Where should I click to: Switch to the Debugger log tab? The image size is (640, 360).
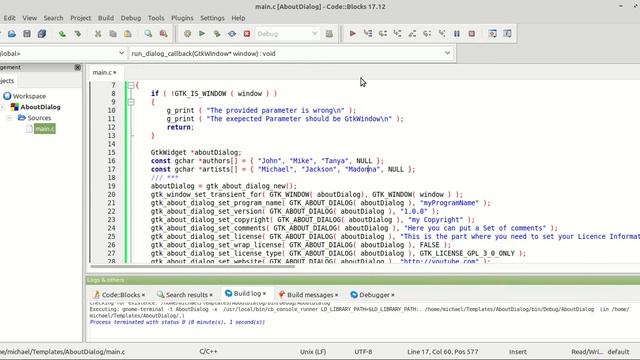(x=372, y=294)
